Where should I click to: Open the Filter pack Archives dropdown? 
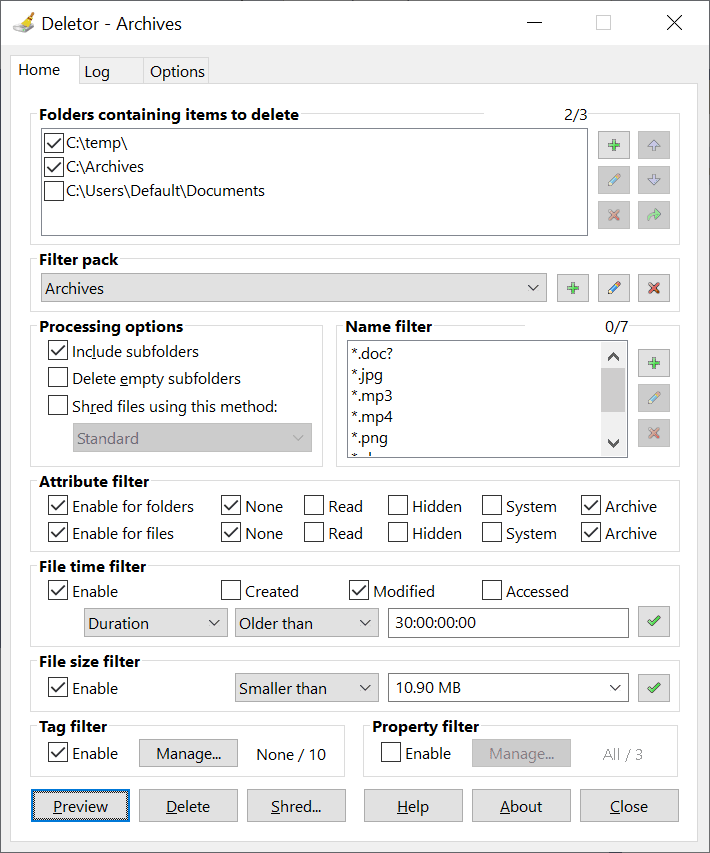[x=293, y=288]
